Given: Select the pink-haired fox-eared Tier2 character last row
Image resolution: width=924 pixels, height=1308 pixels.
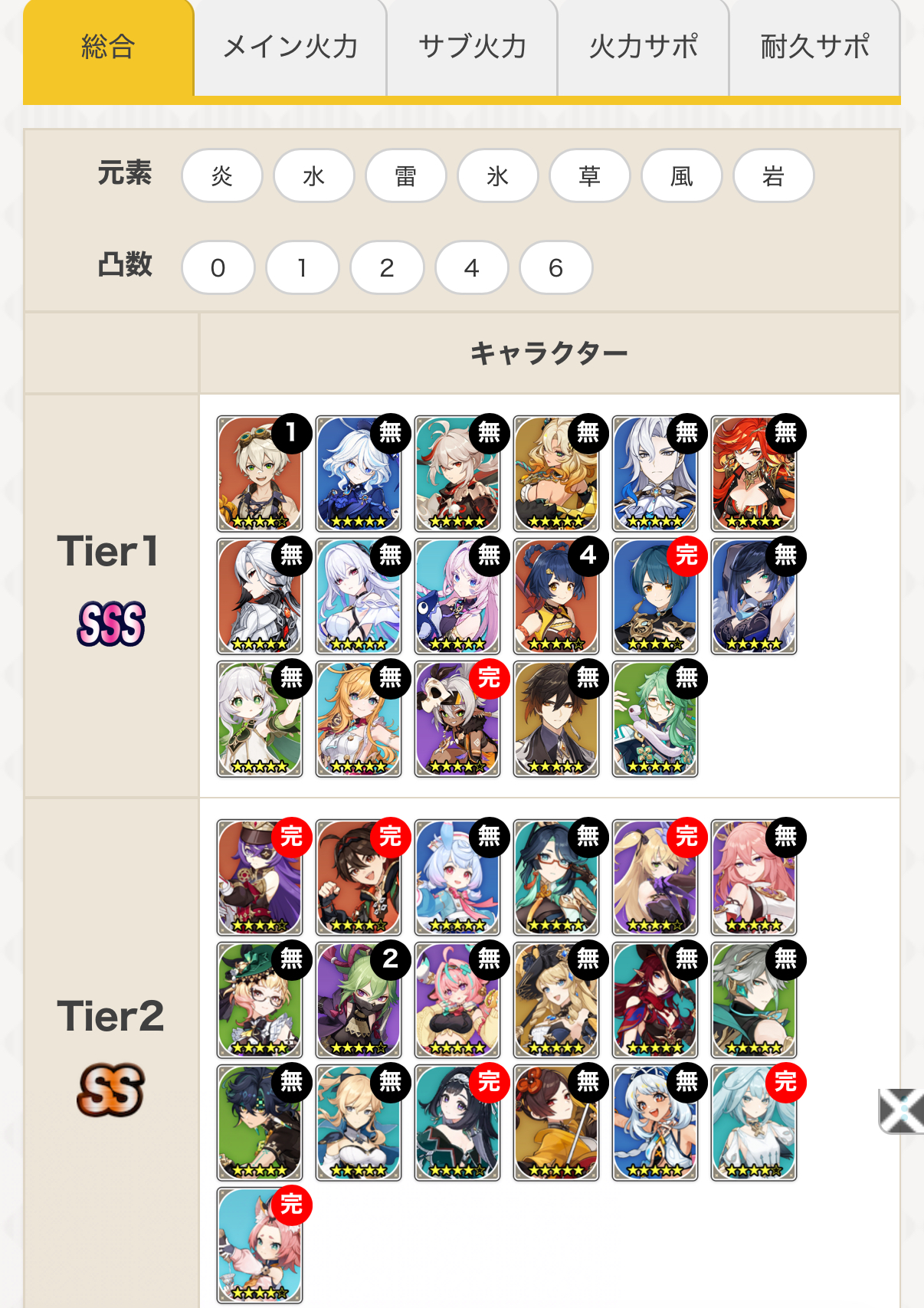Looking at the screenshot, I should (260, 1245).
